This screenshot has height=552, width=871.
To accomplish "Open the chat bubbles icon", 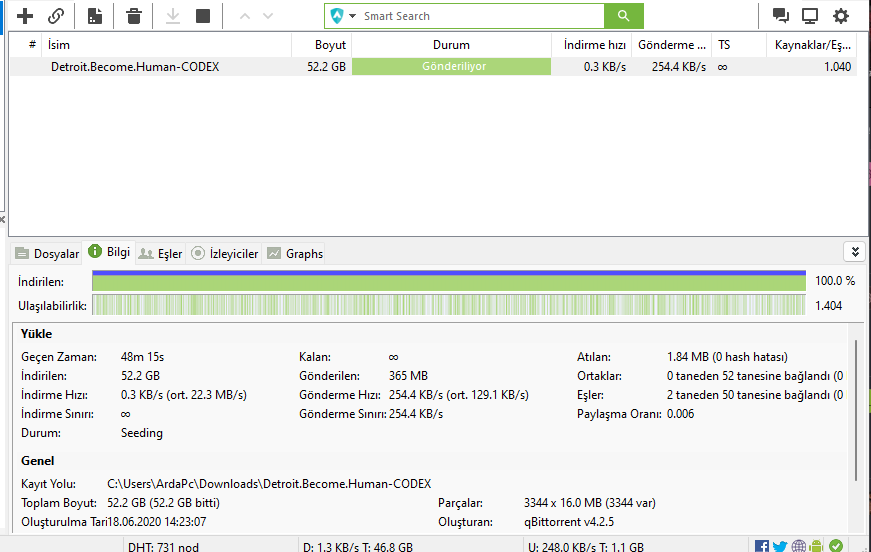I will click(780, 16).
